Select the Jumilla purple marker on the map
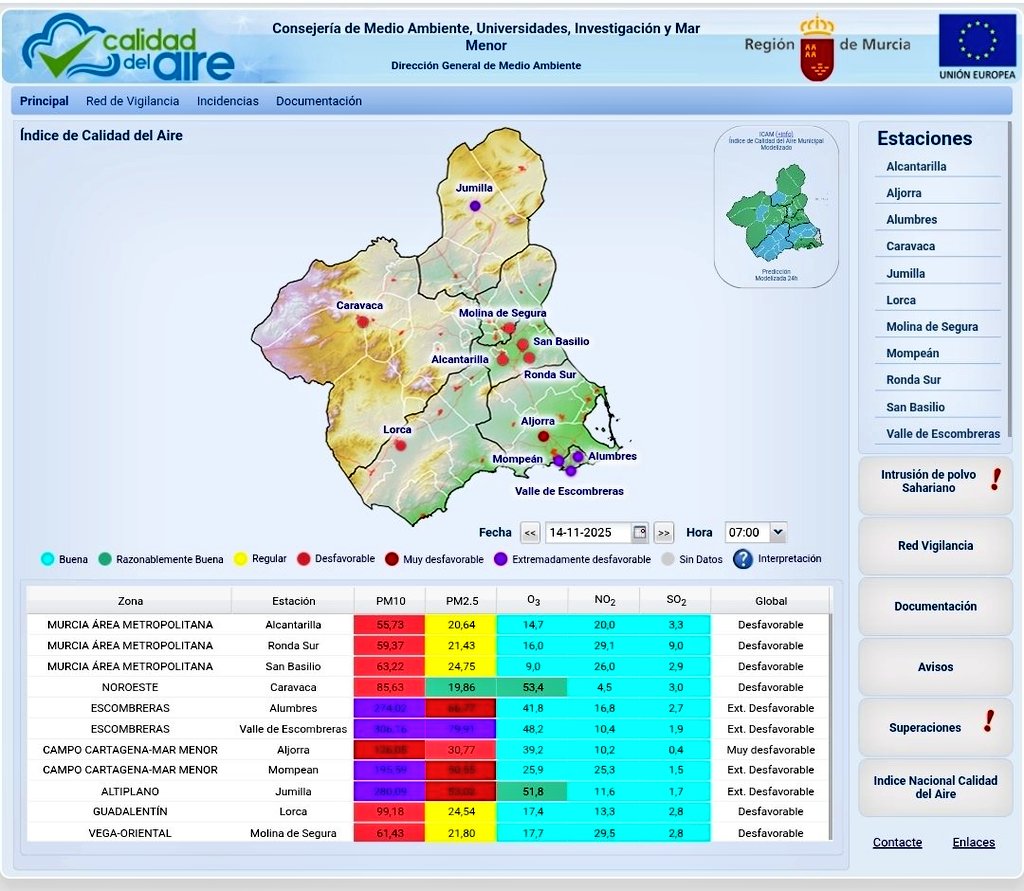Viewport: 1024px width, 891px height. (x=473, y=204)
